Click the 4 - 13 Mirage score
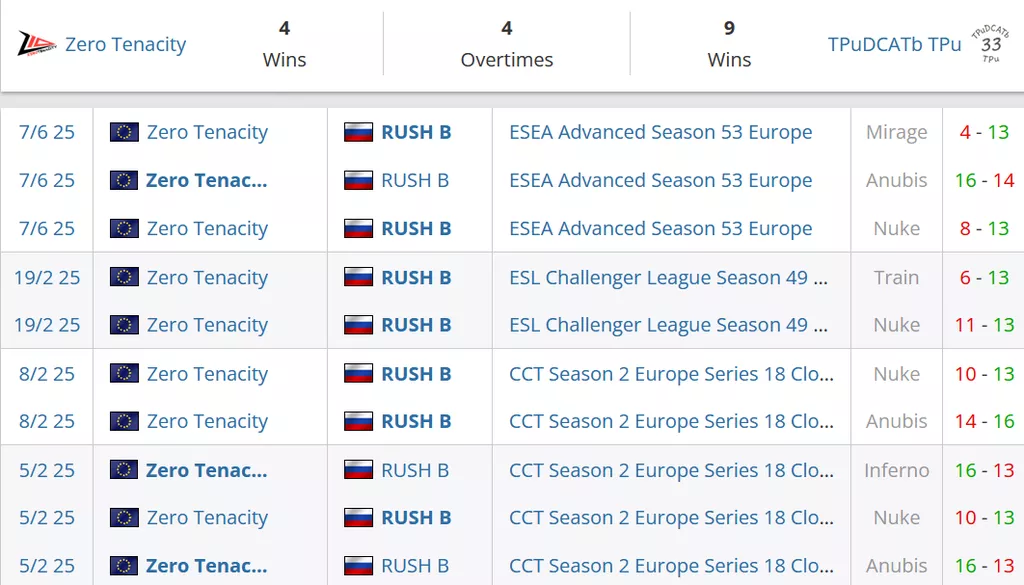The image size is (1024, 585). pos(984,132)
